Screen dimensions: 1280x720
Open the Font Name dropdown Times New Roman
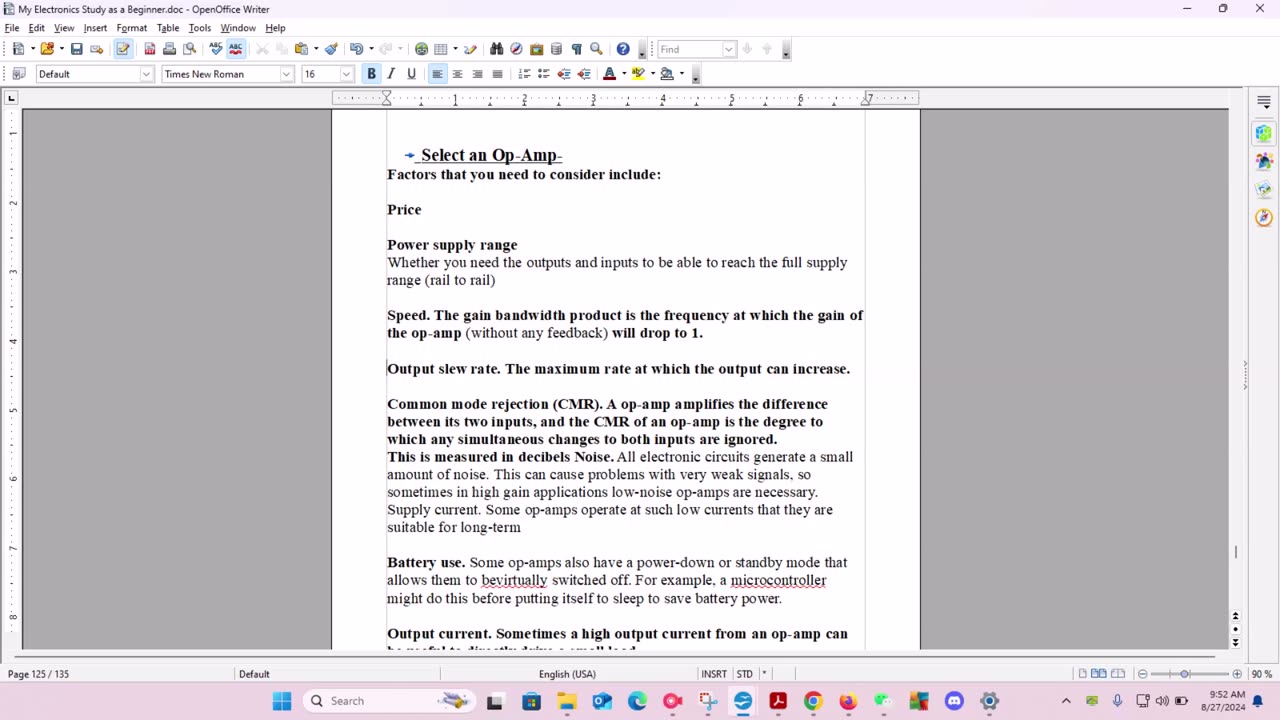[286, 74]
